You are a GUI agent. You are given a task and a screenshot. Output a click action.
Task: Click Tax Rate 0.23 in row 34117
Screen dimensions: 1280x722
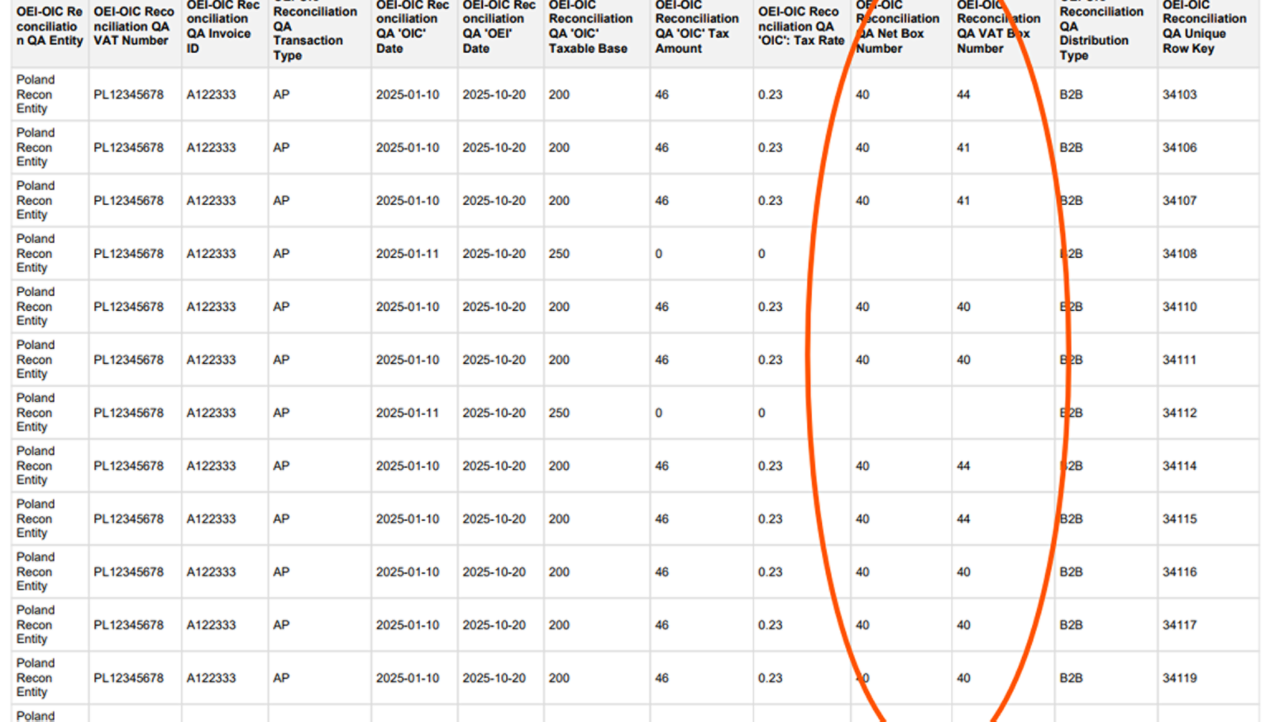(x=770, y=625)
